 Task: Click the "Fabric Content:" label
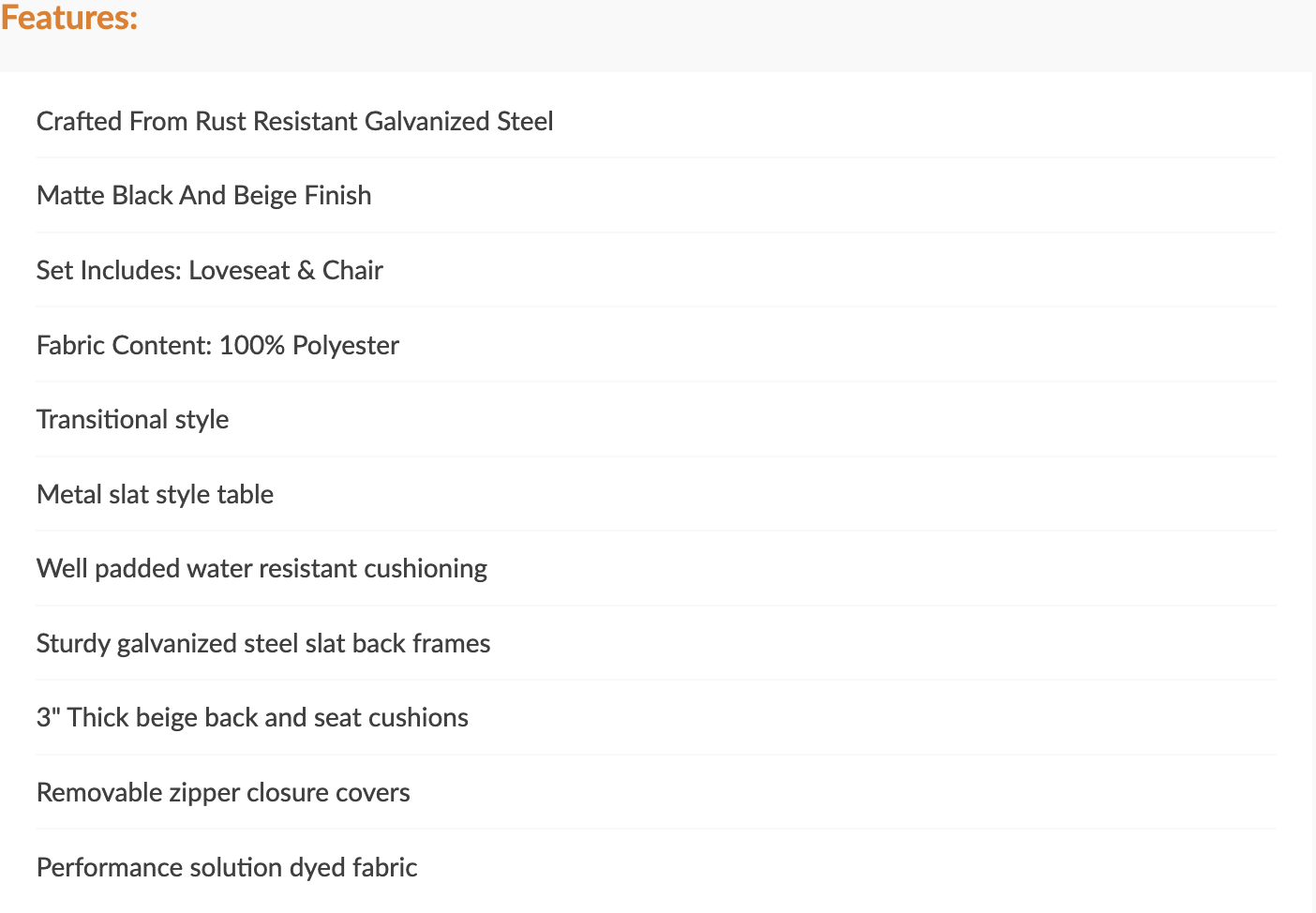click(124, 345)
